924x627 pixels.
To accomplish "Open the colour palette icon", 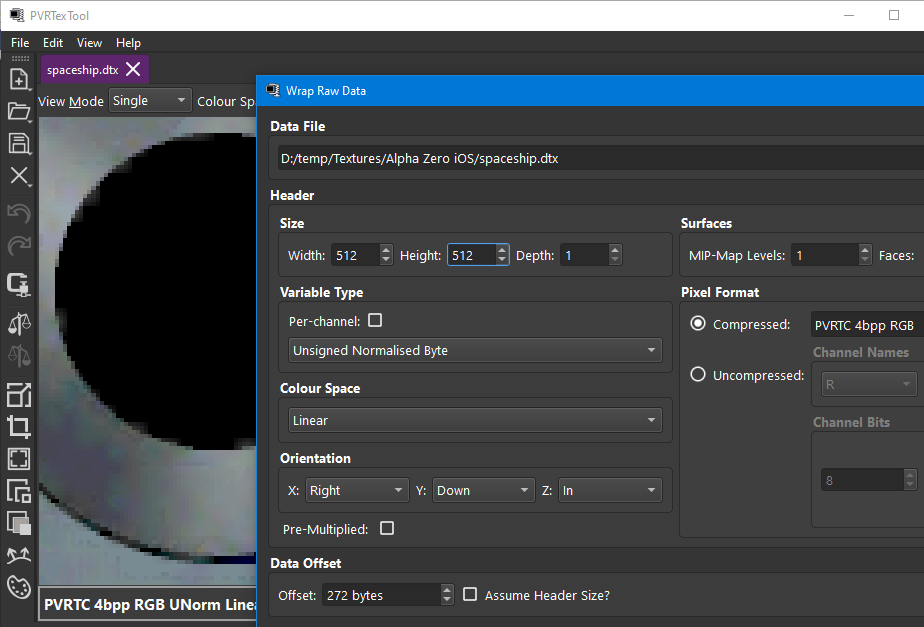I will [18, 587].
